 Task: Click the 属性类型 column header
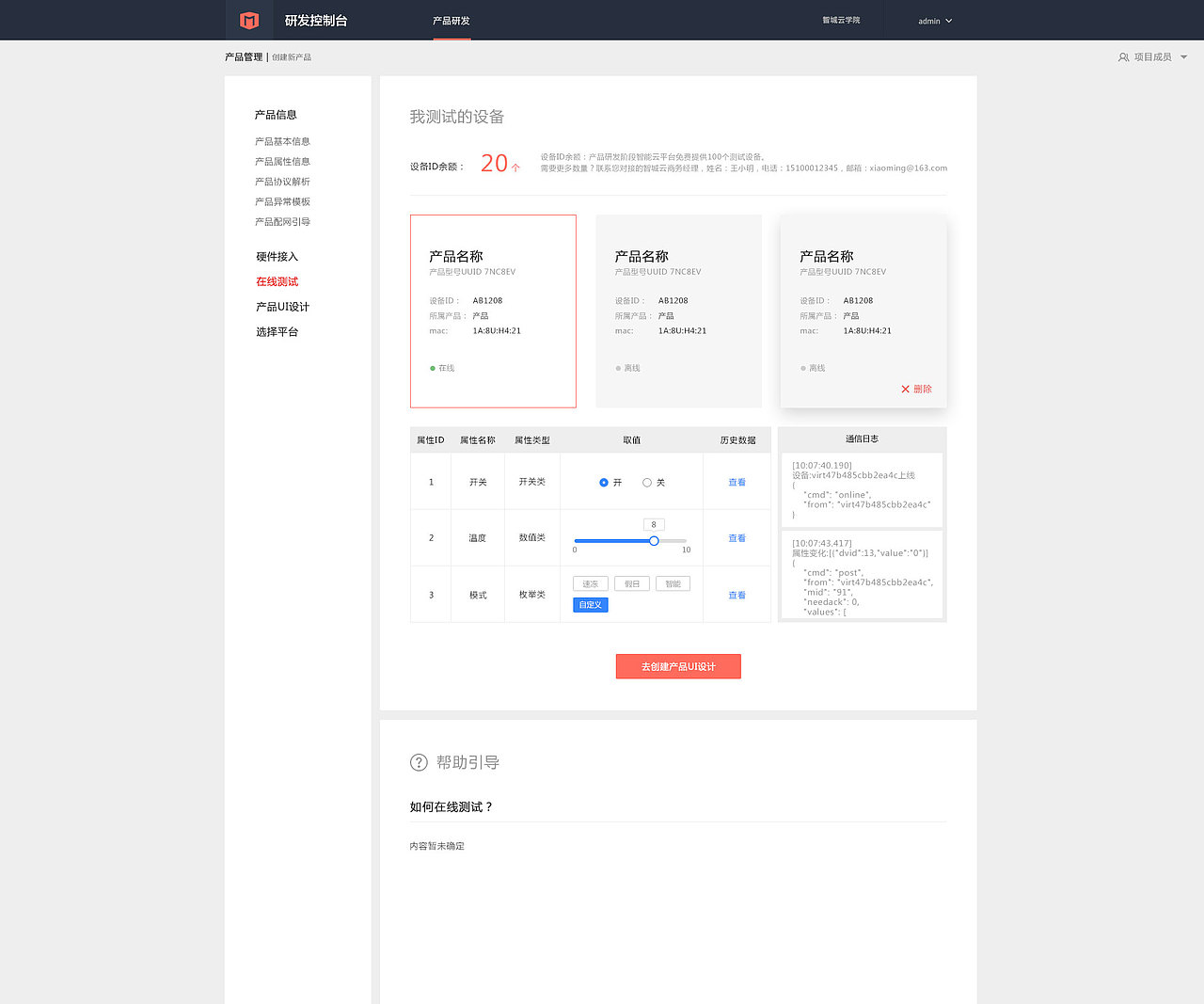(x=532, y=440)
